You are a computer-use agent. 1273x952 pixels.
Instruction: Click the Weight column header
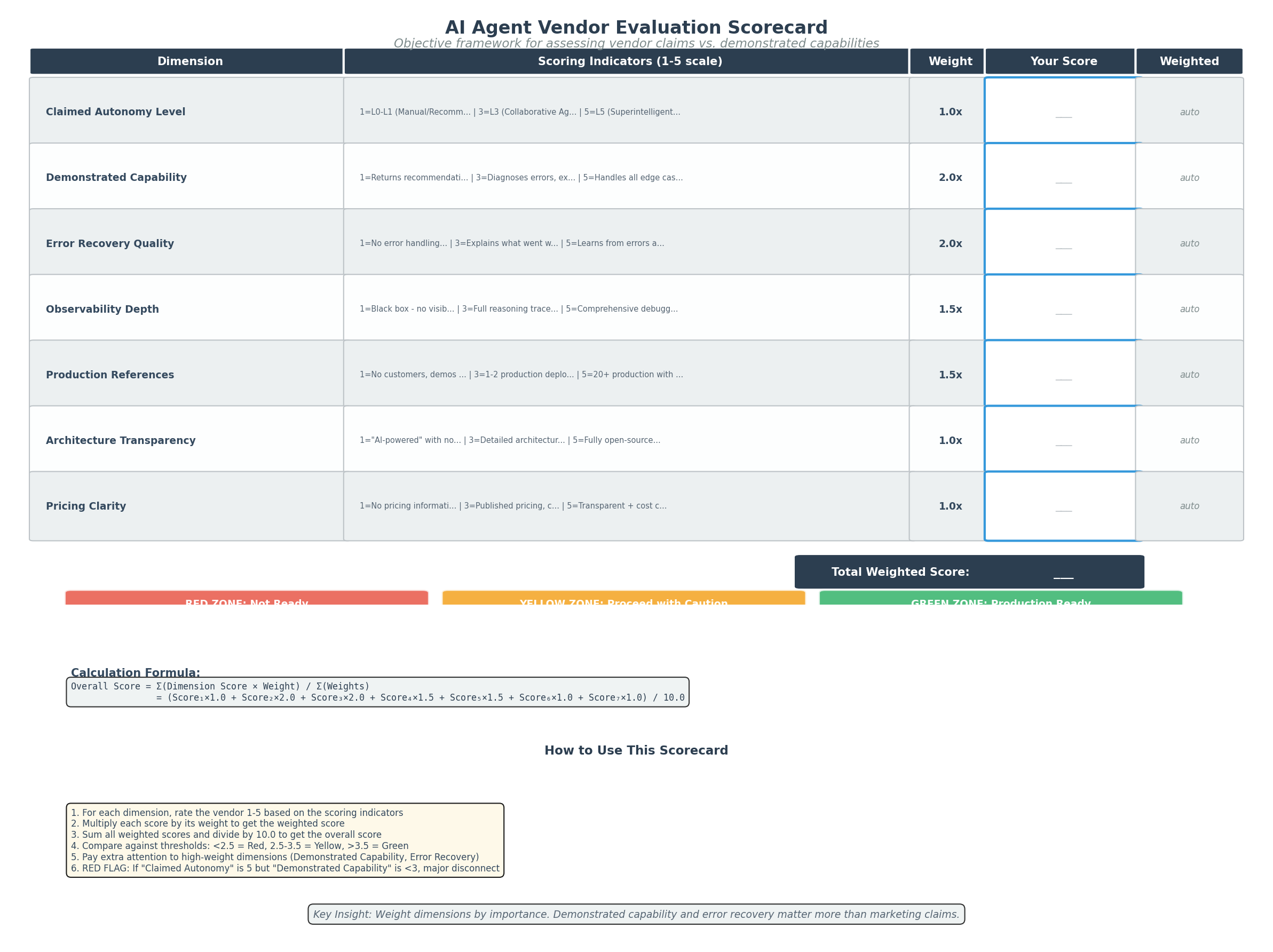[x=947, y=61]
